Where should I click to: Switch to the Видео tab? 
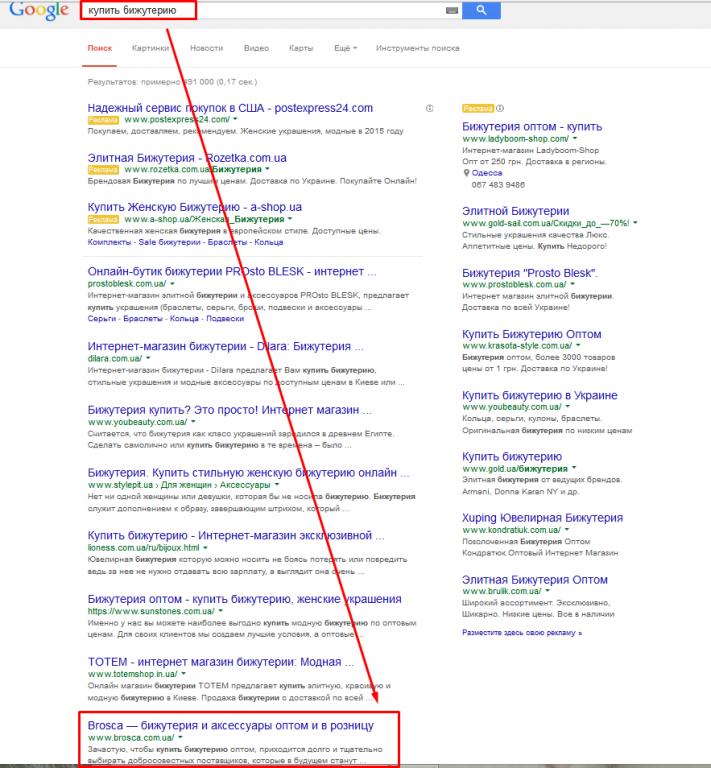tap(256, 48)
